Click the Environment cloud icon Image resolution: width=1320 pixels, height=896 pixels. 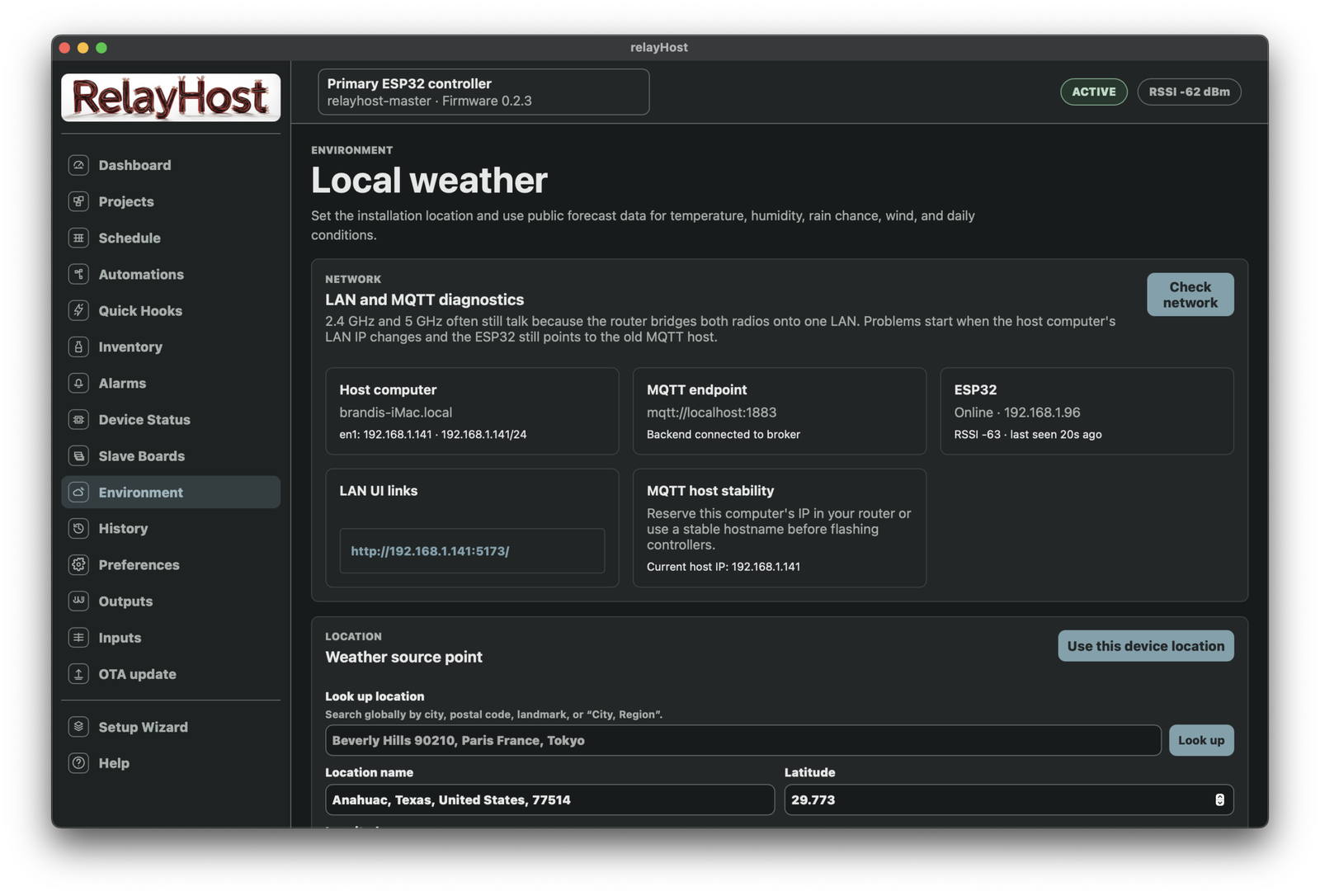pyautogui.click(x=78, y=492)
